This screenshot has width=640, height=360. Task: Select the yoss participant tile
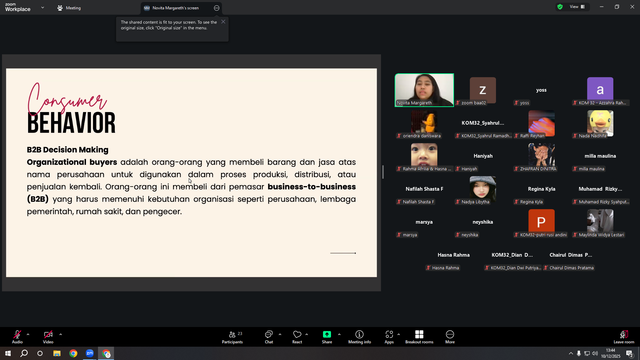541,90
